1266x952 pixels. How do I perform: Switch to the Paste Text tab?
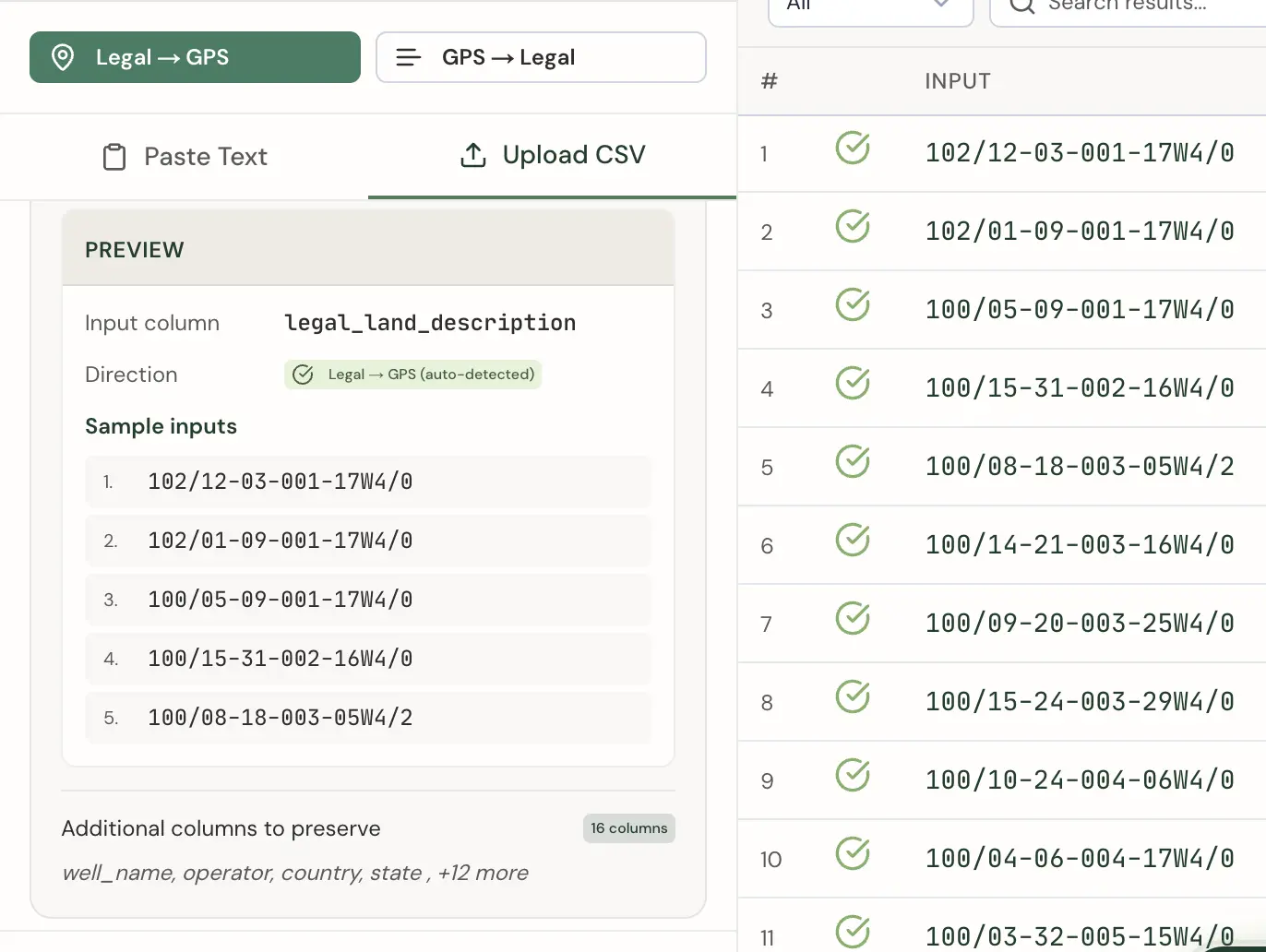tap(184, 157)
